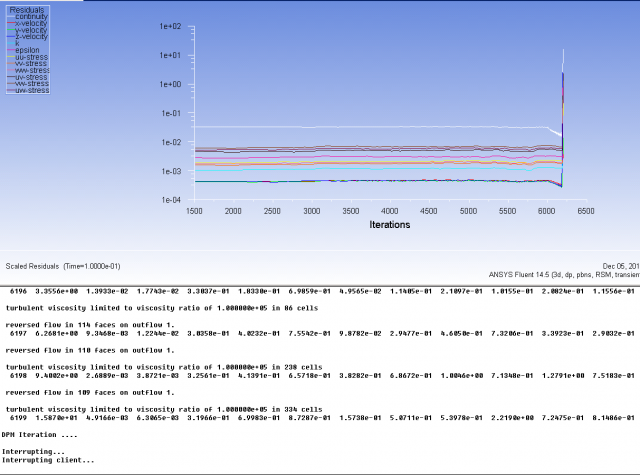Click the Scaled Residuals time caption
The width and height of the screenshot is (640, 475).
pos(62,266)
